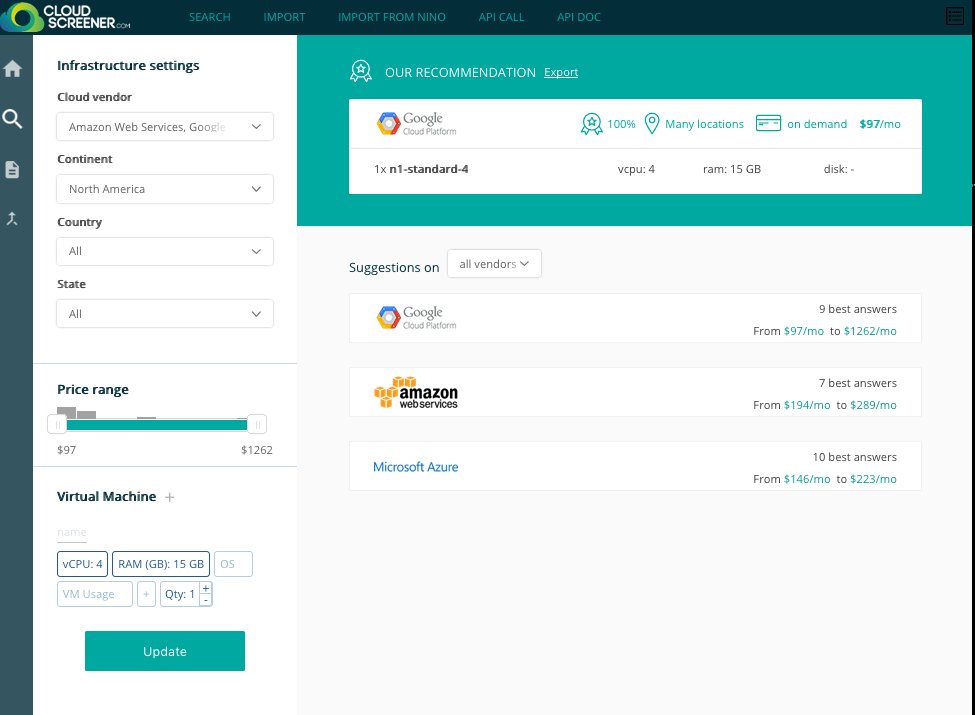The width and height of the screenshot is (975, 715).
Task: Grab the minimum price slider handle
Action: 57,425
